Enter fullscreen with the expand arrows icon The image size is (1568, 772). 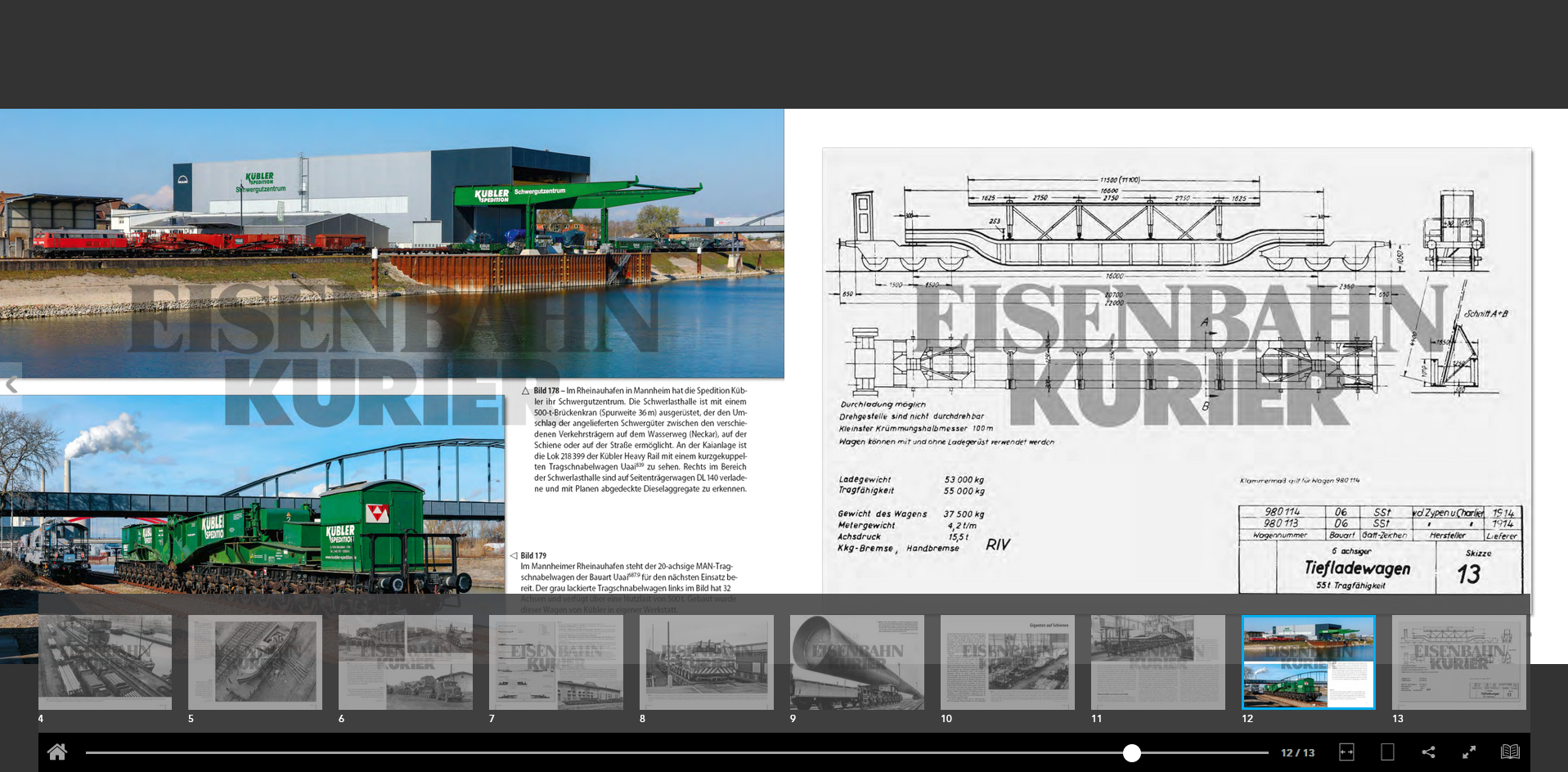point(1469,752)
